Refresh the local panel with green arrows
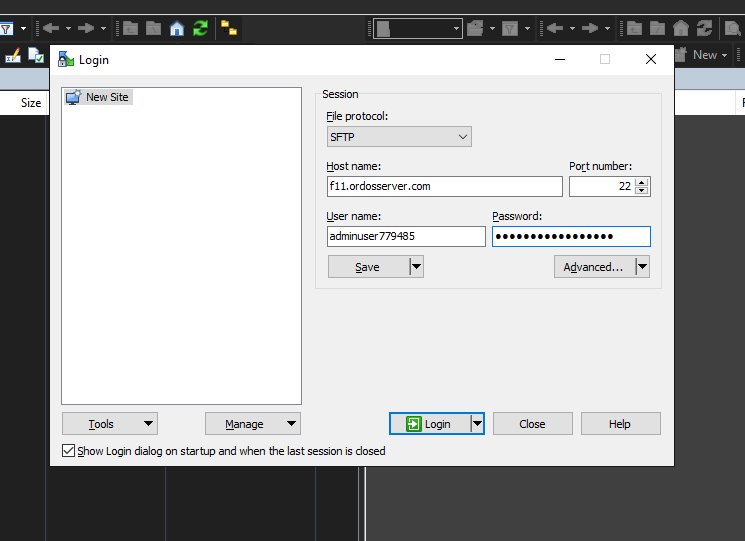745x541 pixels. [201, 28]
